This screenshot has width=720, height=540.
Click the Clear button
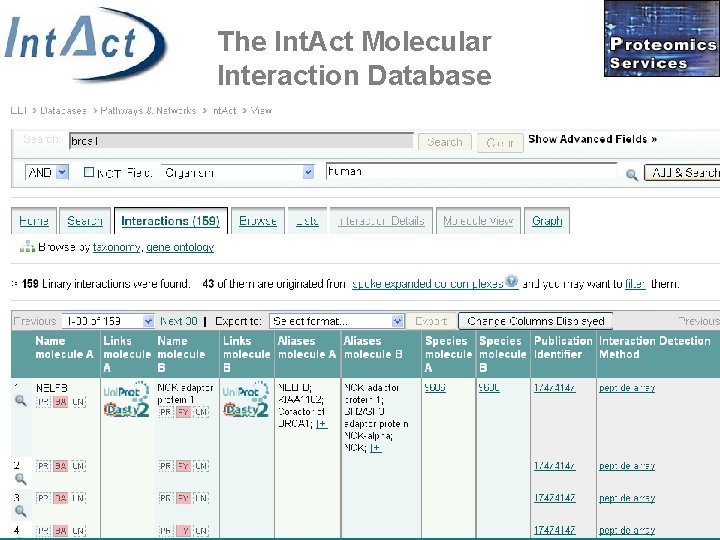point(500,143)
